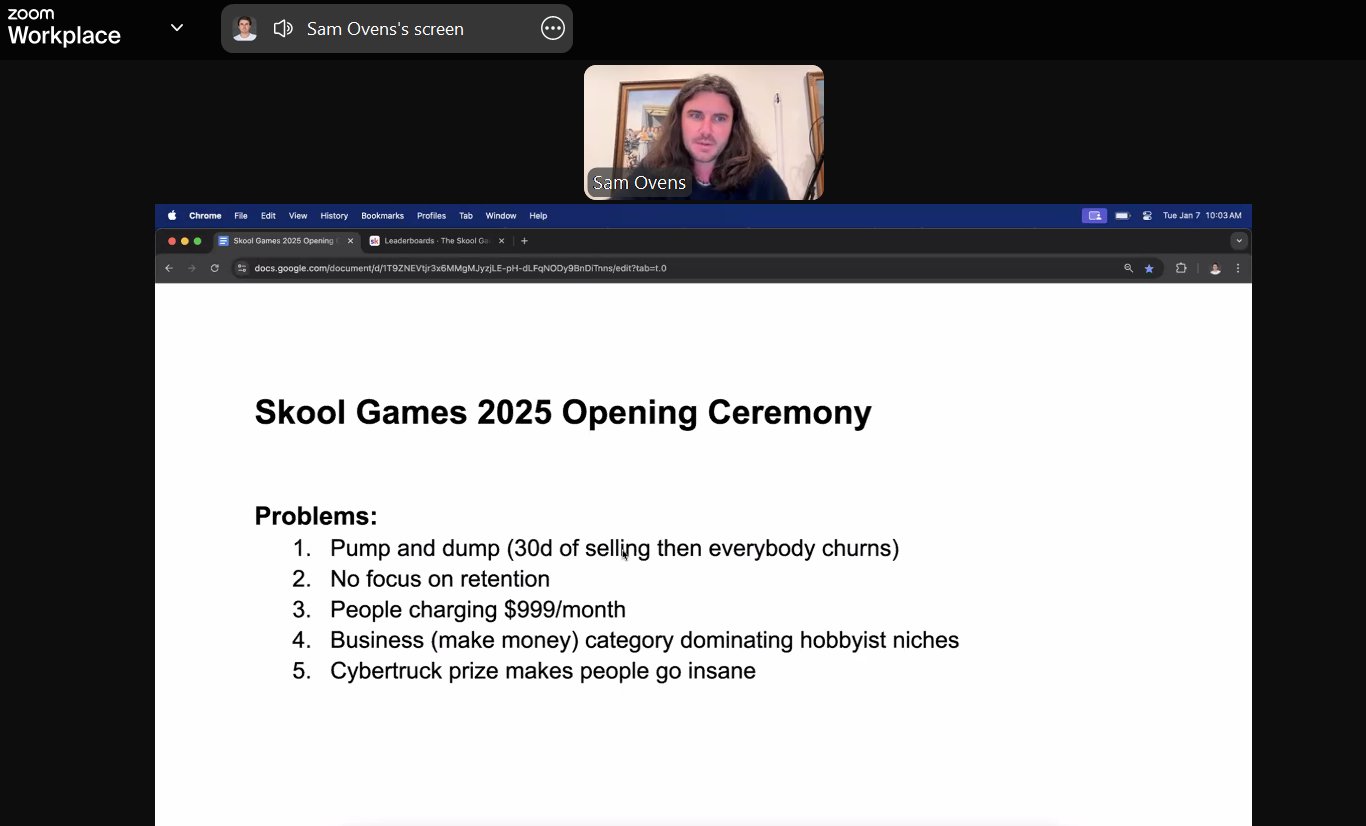This screenshot has width=1366, height=826.
Task: Open the page zoom magnifier icon
Action: click(1129, 268)
